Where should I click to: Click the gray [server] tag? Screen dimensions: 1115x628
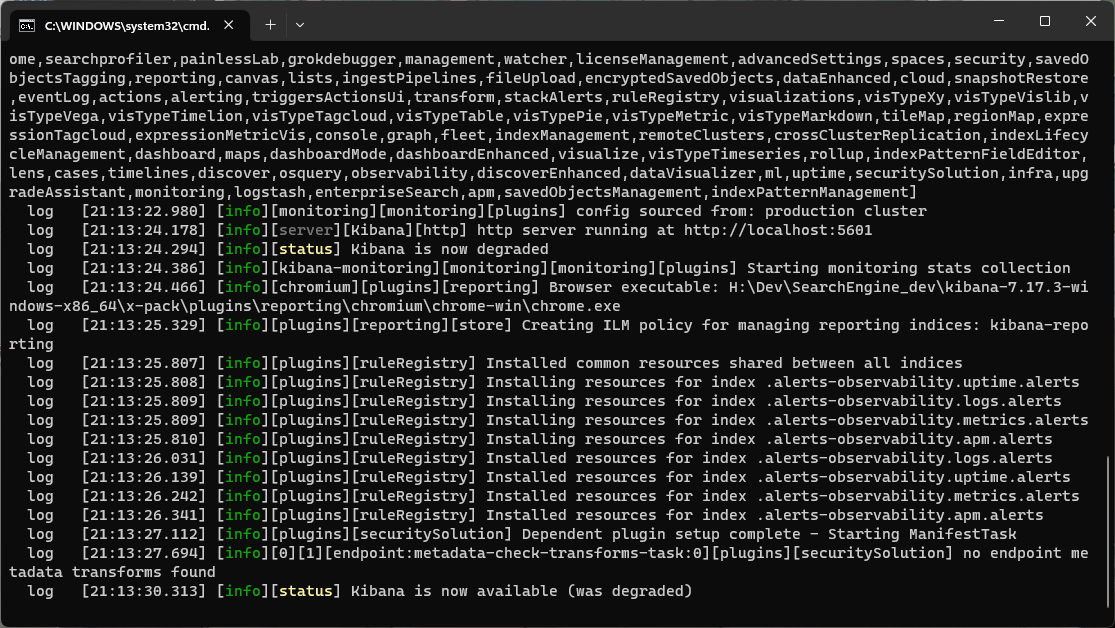pyautogui.click(x=306, y=230)
